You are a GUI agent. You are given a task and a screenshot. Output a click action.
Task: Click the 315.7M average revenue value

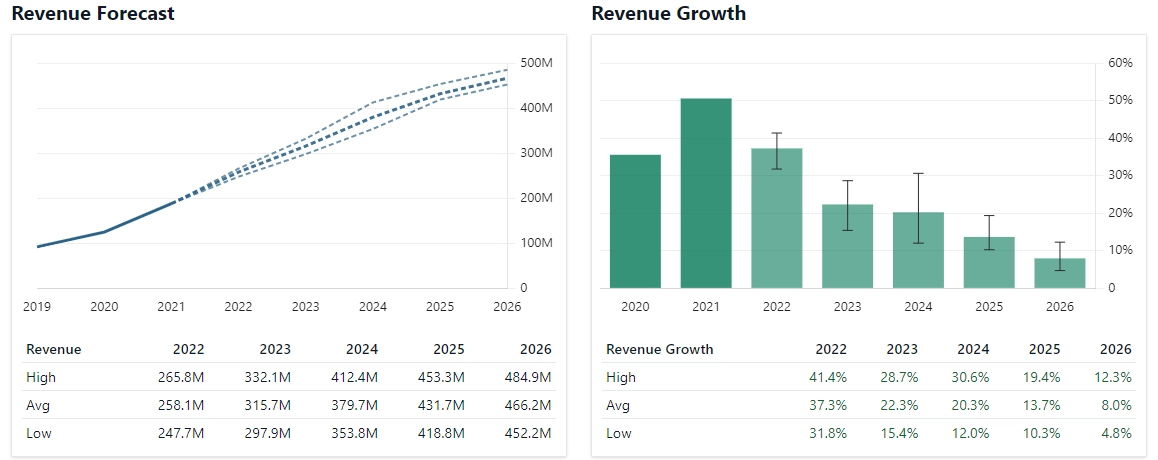270,405
